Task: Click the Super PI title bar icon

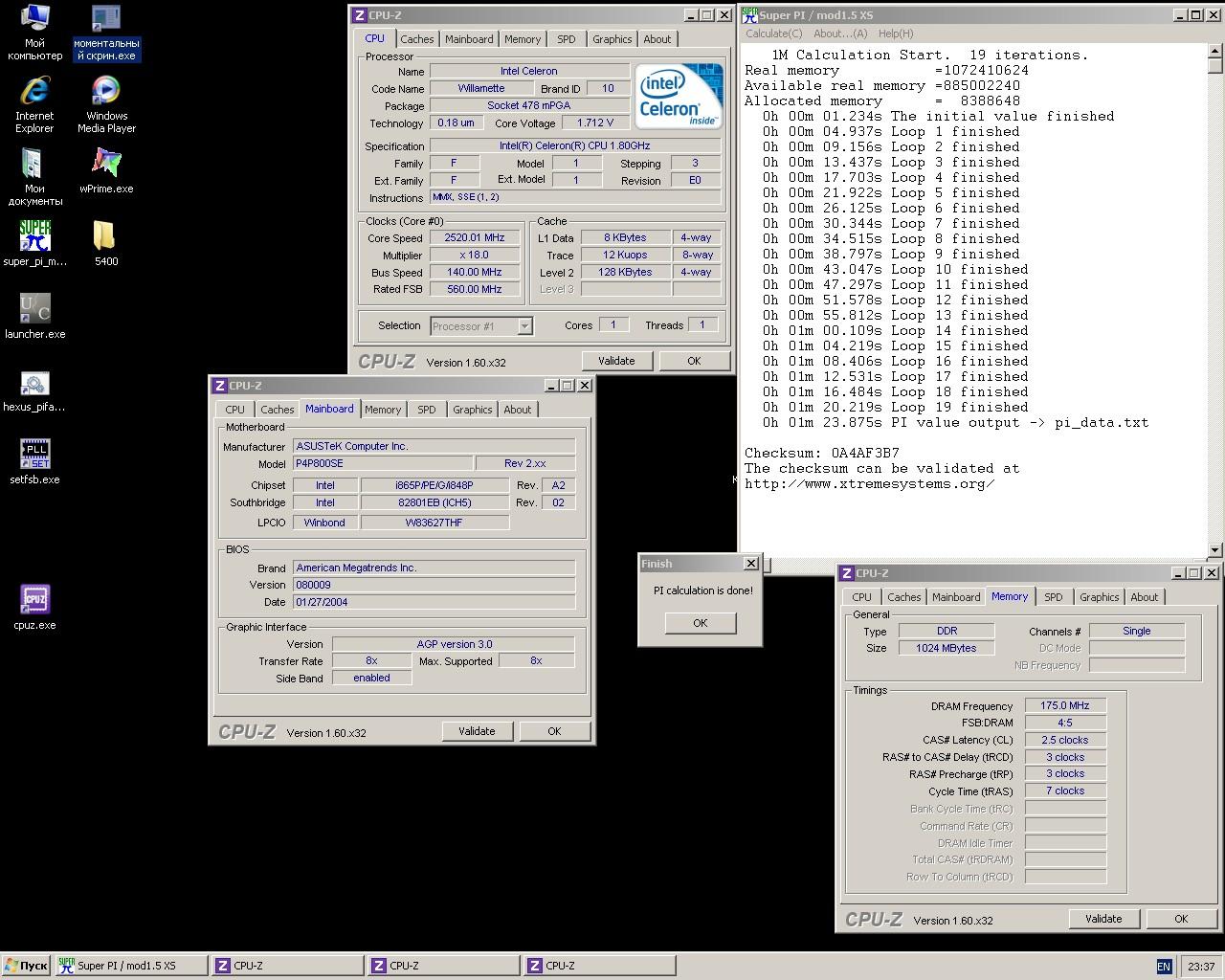Action: [x=749, y=15]
